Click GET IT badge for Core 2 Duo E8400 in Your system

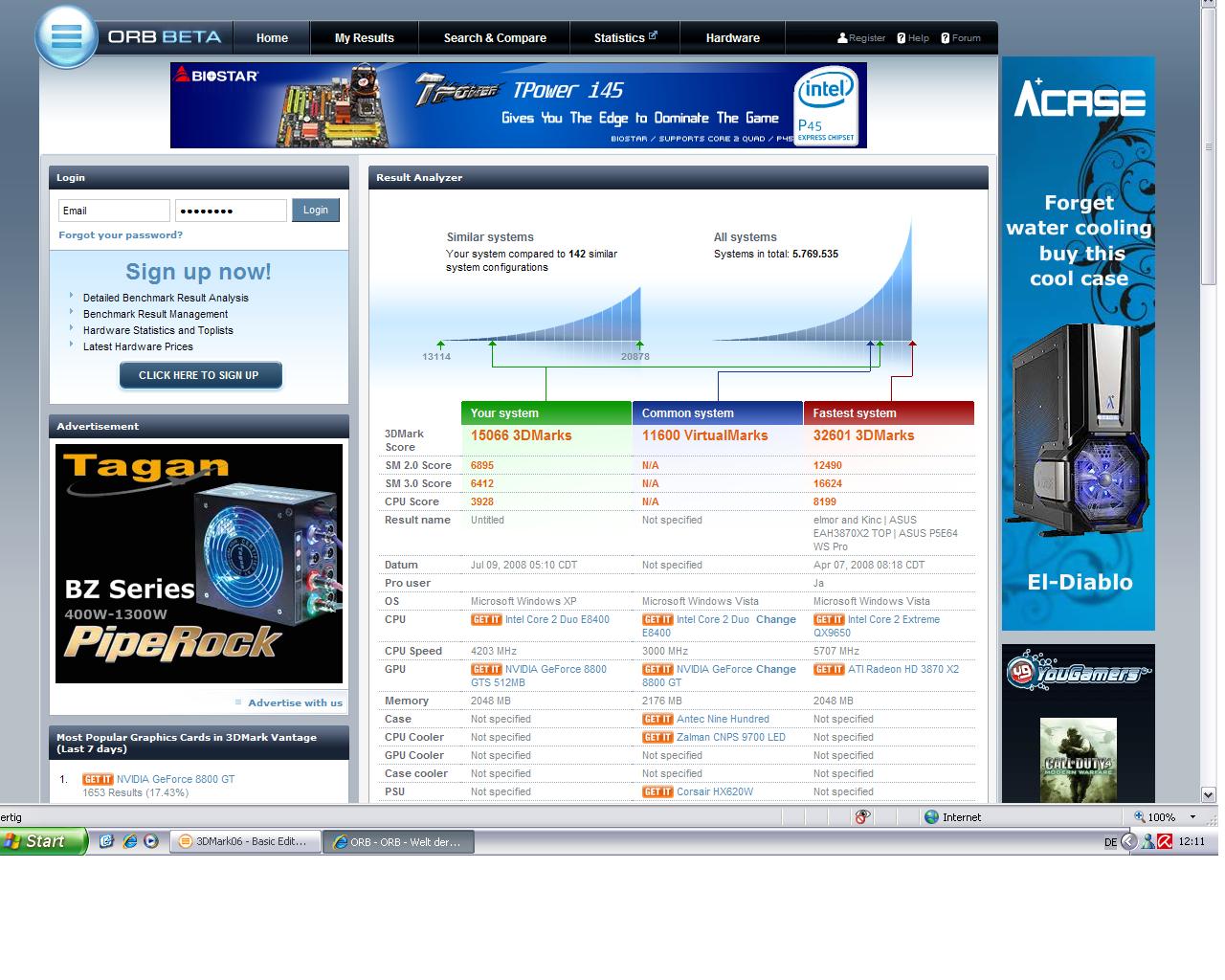point(486,619)
